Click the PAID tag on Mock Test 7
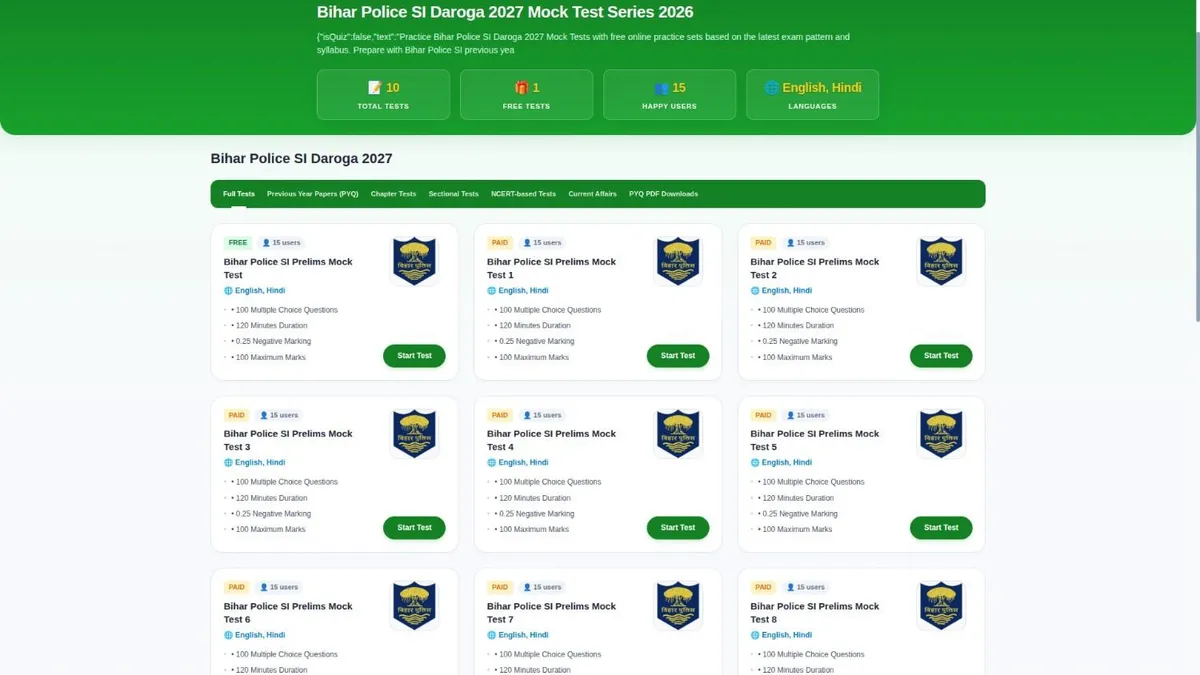The image size is (1200, 675). [x=500, y=587]
